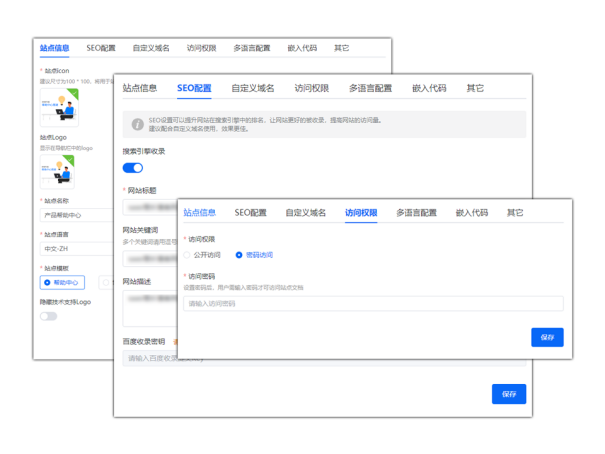The width and height of the screenshot is (605, 454).
Task: Click the 网站关键词 input field
Action: [150, 259]
